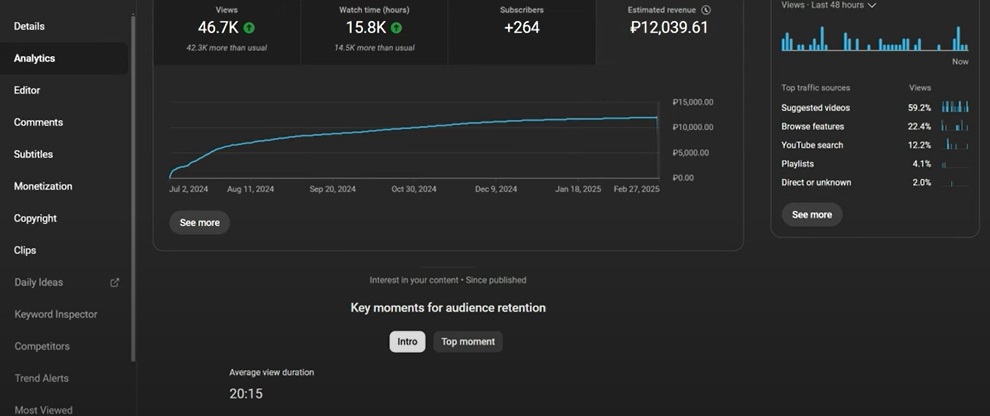Screen dimensions: 990x416
Task: Click the clock icon beside Estimated revenue
Action: point(706,10)
